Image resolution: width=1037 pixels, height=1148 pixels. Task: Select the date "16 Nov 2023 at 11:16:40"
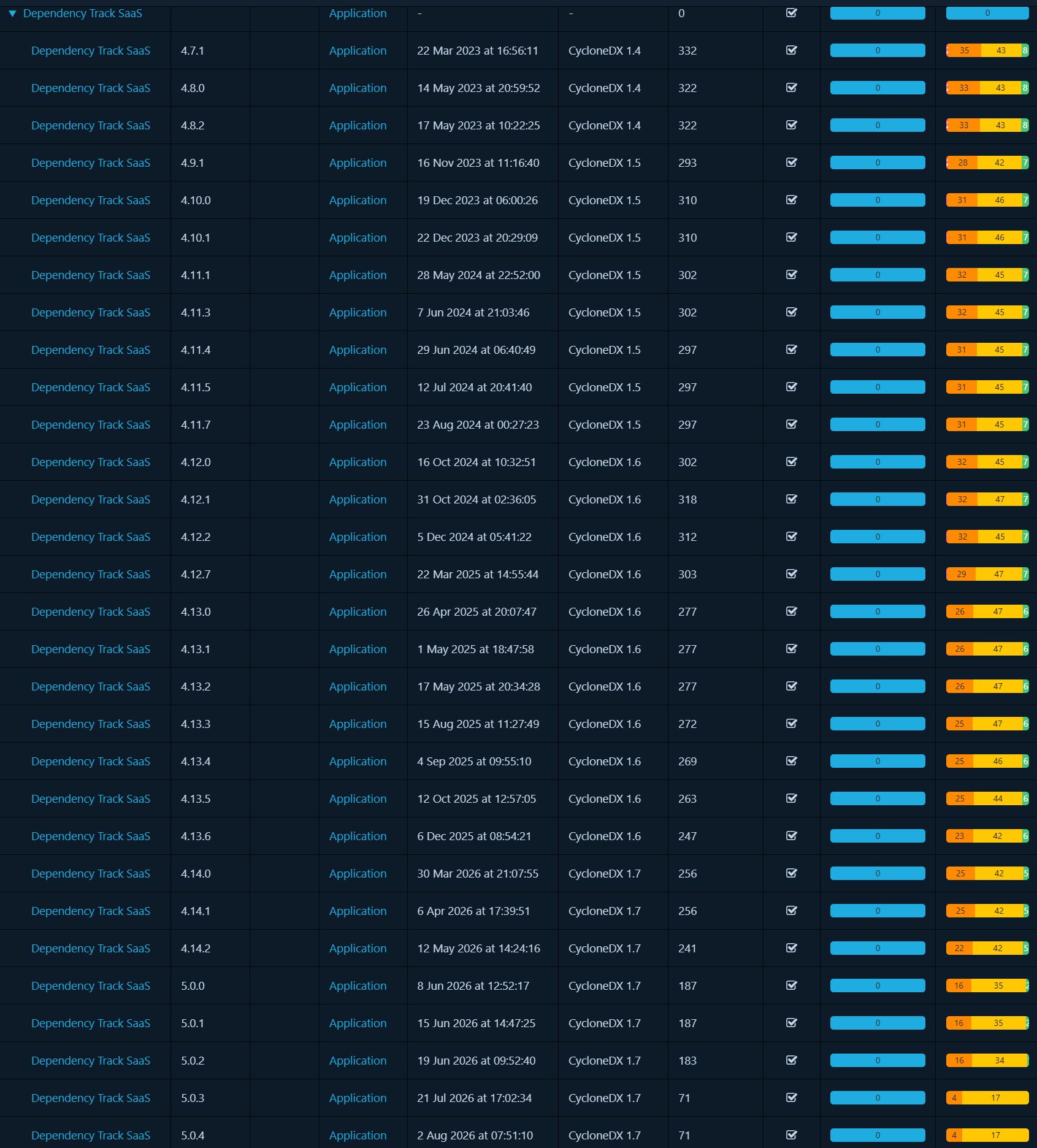pyautogui.click(x=478, y=163)
